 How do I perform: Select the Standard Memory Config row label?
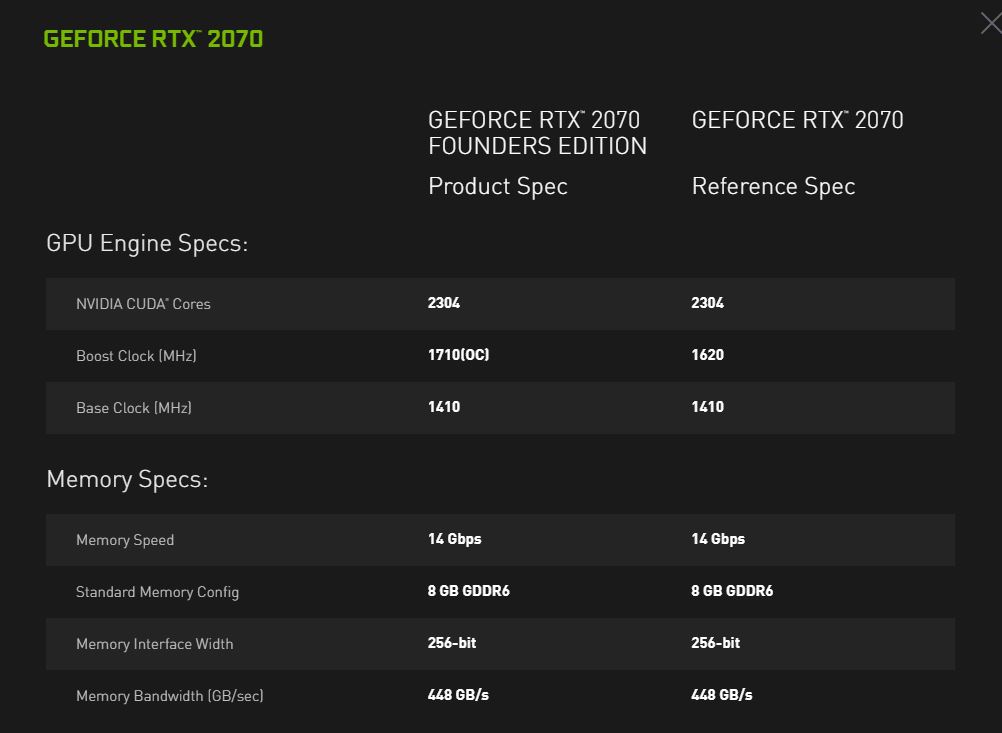[x=157, y=592]
